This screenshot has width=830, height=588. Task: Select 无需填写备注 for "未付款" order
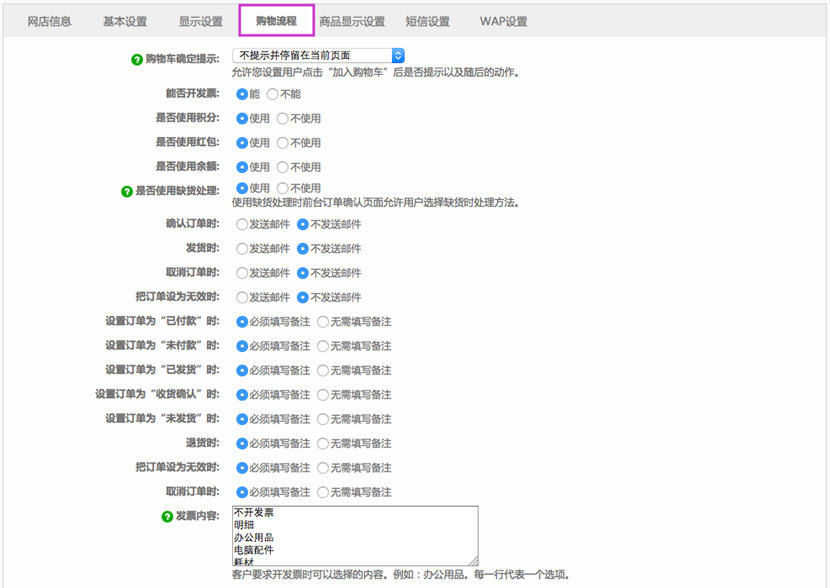(323, 346)
